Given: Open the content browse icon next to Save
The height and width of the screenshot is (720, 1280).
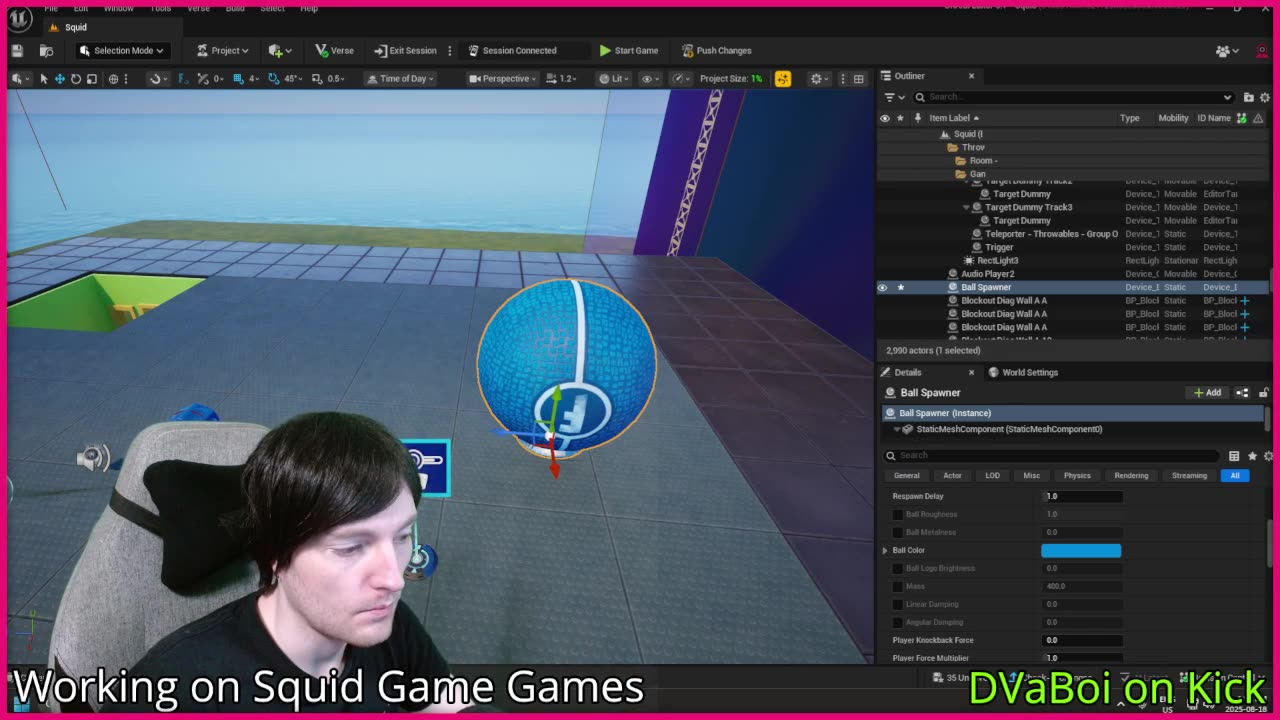Looking at the screenshot, I should [46, 50].
